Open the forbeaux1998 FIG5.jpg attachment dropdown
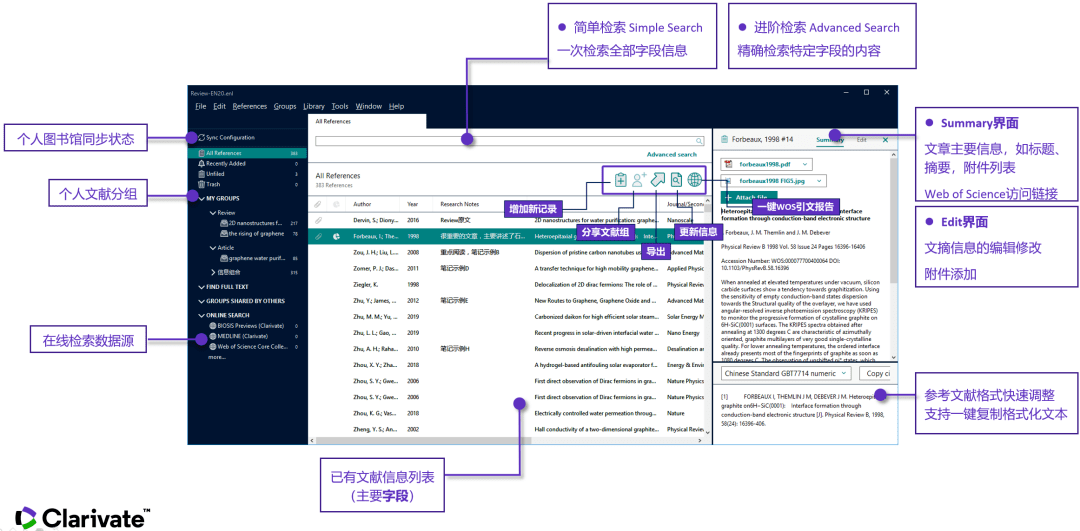 click(x=820, y=180)
